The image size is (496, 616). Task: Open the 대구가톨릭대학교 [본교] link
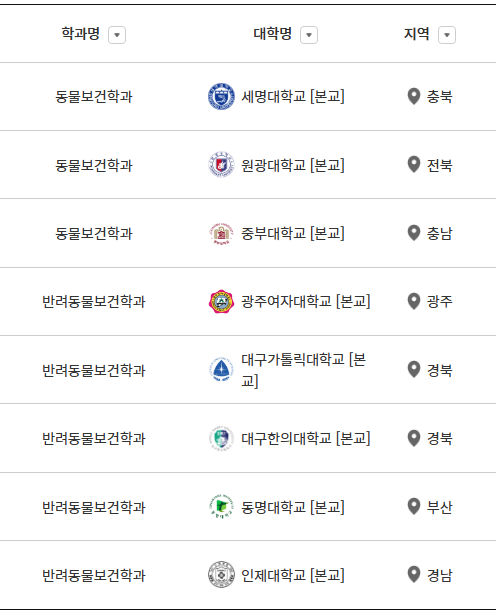coord(304,370)
